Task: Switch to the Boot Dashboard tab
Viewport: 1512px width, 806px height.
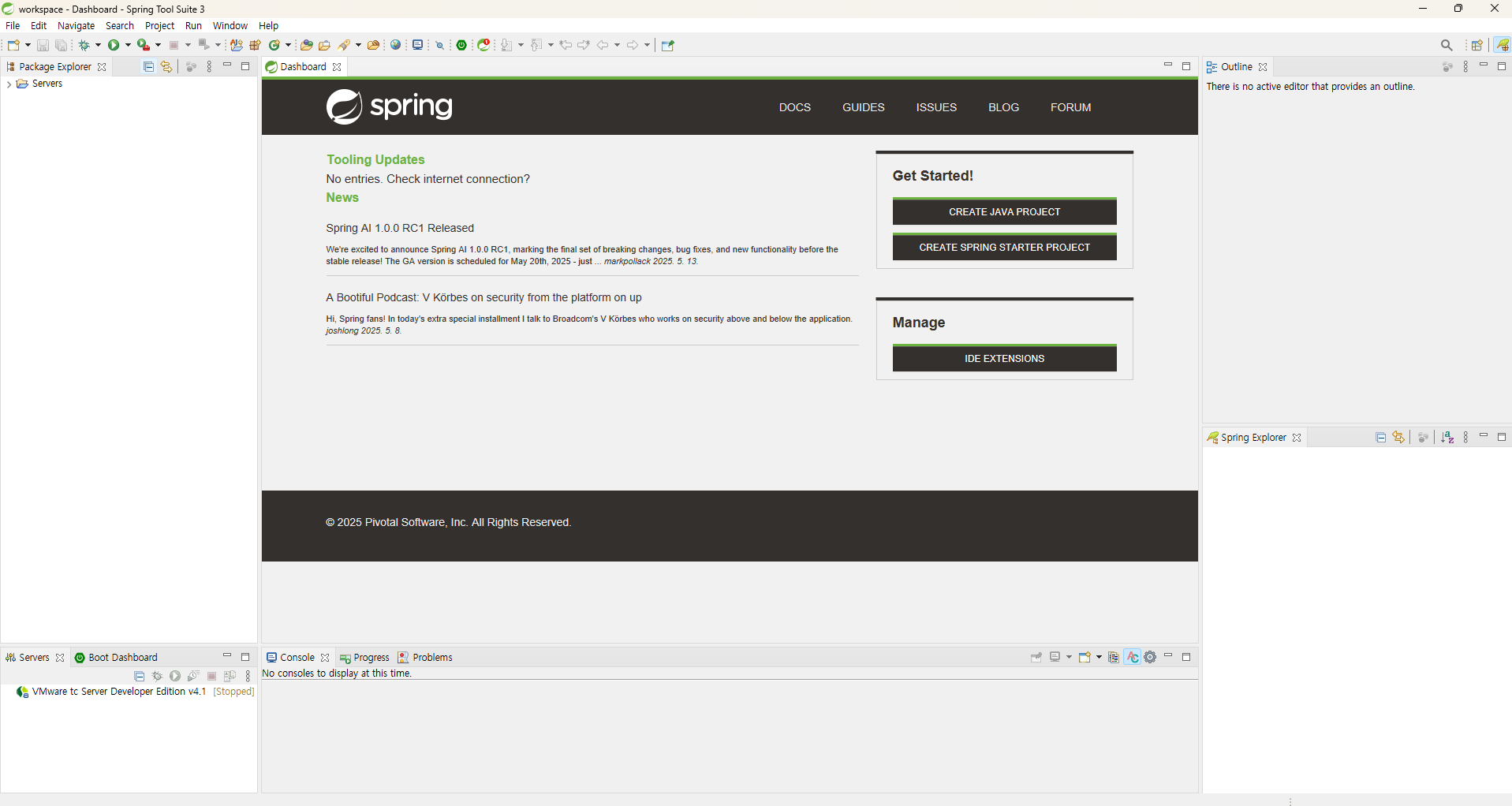Action: [x=116, y=658]
